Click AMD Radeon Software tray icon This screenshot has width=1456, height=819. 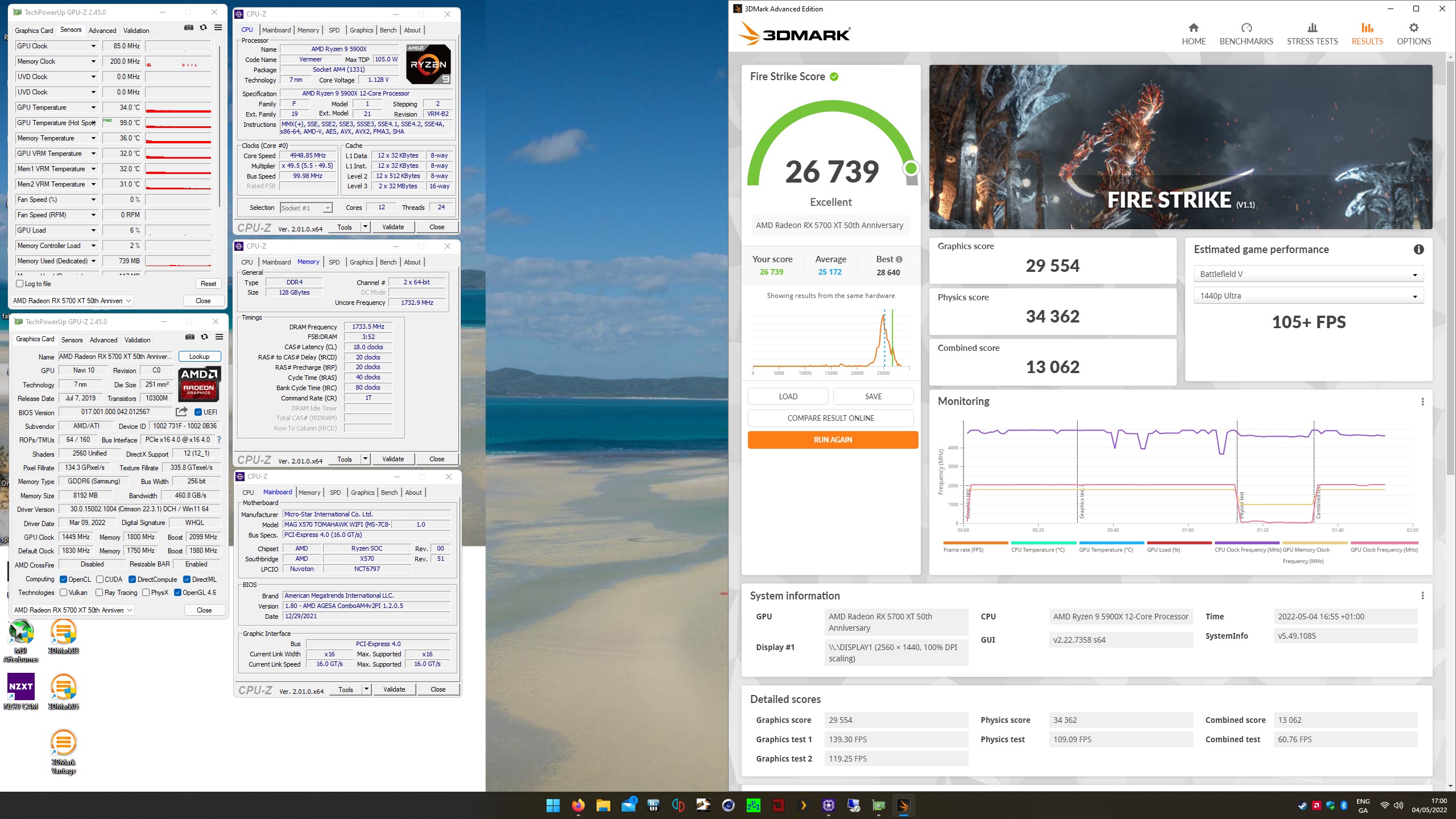[x=1316, y=805]
